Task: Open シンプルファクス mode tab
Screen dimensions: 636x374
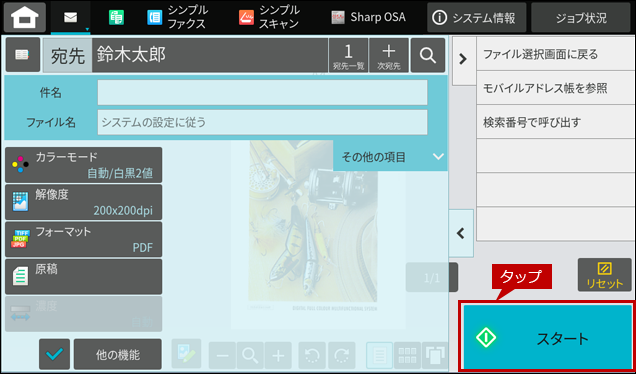Action: (177, 17)
